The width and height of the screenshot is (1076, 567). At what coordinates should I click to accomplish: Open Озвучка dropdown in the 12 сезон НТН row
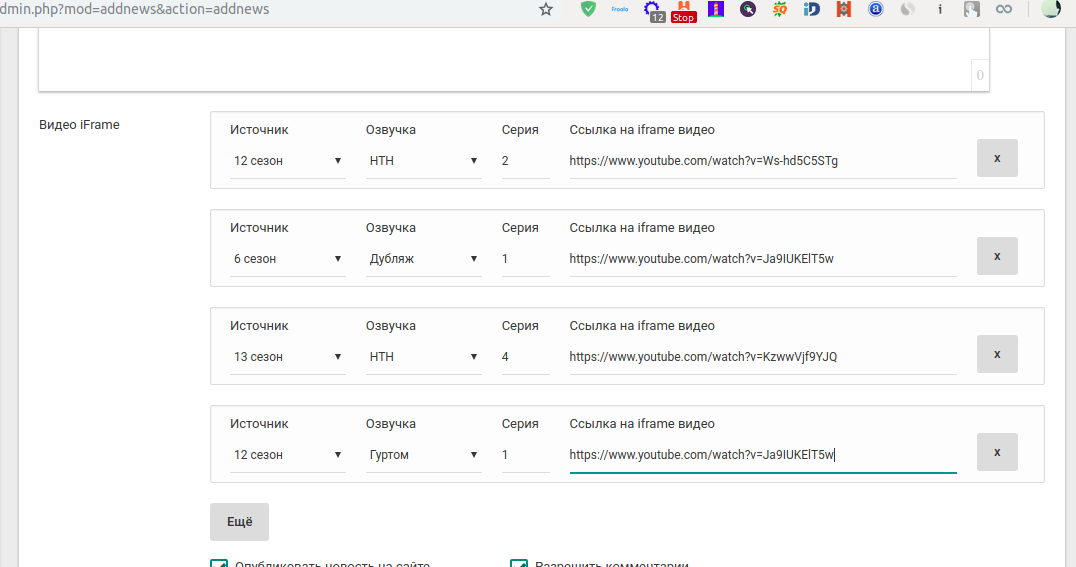click(423, 161)
